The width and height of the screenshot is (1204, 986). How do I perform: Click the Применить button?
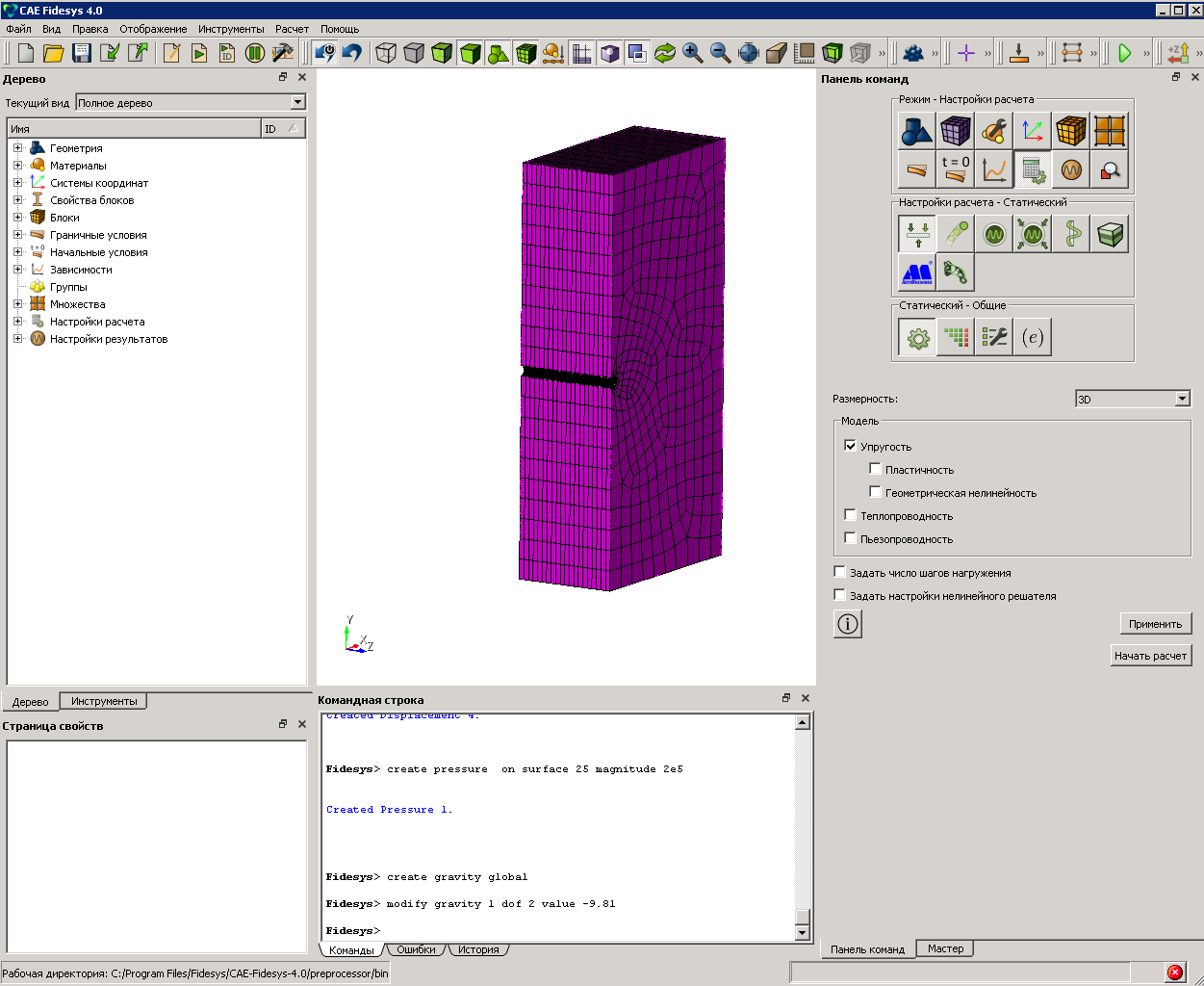click(1156, 624)
